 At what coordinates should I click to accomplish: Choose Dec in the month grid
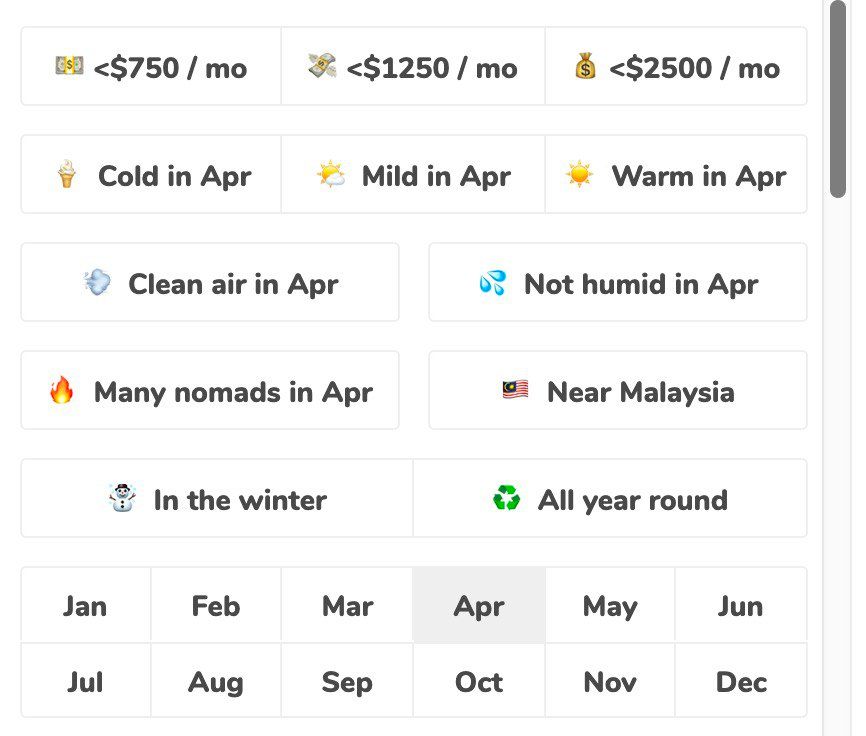(x=741, y=682)
